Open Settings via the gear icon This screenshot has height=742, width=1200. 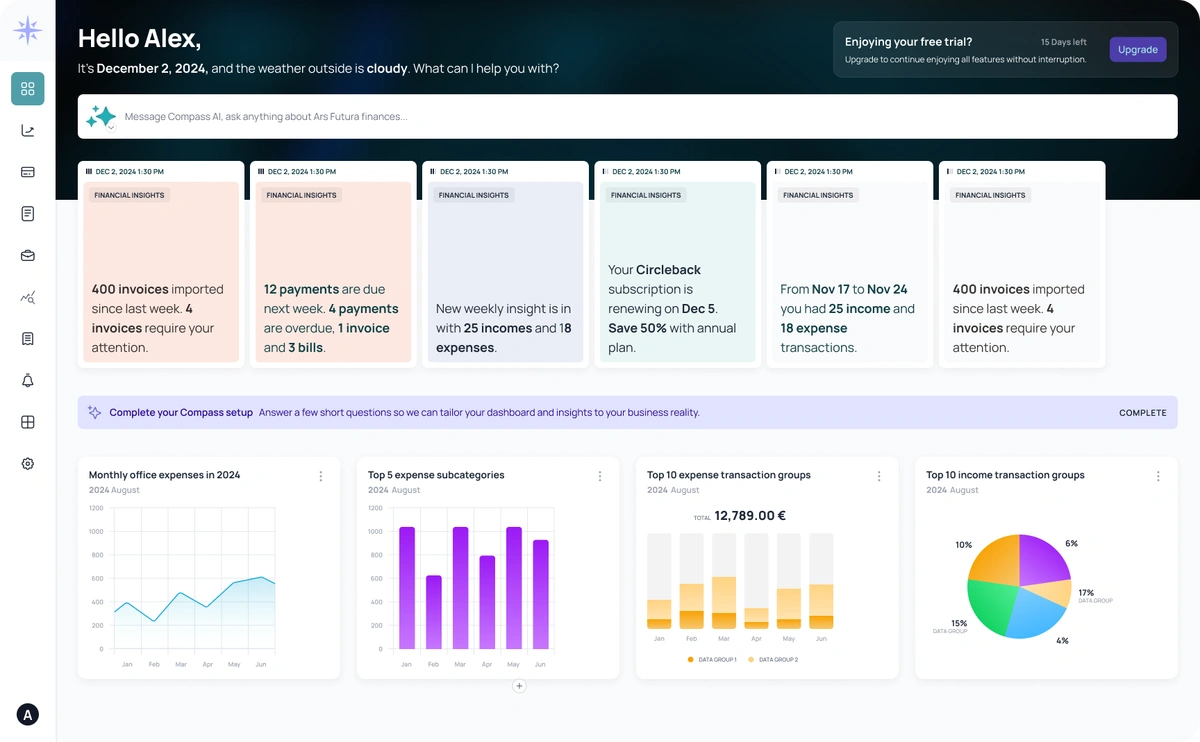coord(27,463)
